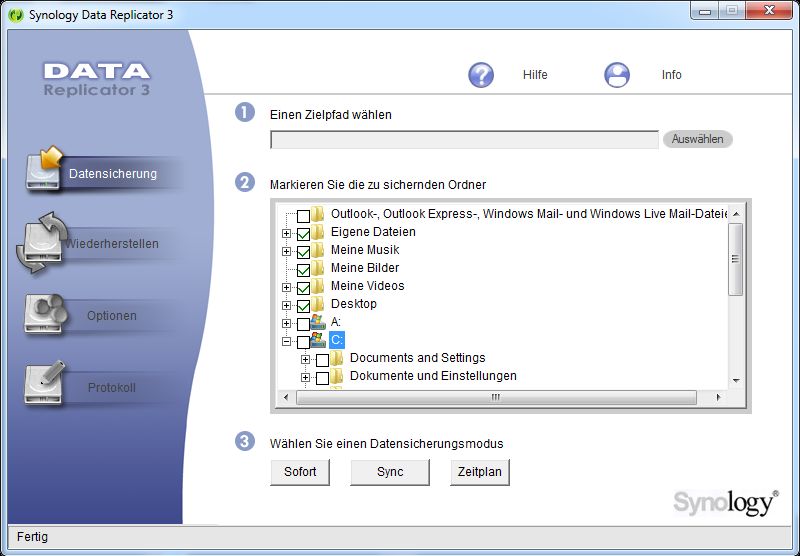Expand the Dokumente und Einstellungen node
The height and width of the screenshot is (556, 800).
point(306,377)
